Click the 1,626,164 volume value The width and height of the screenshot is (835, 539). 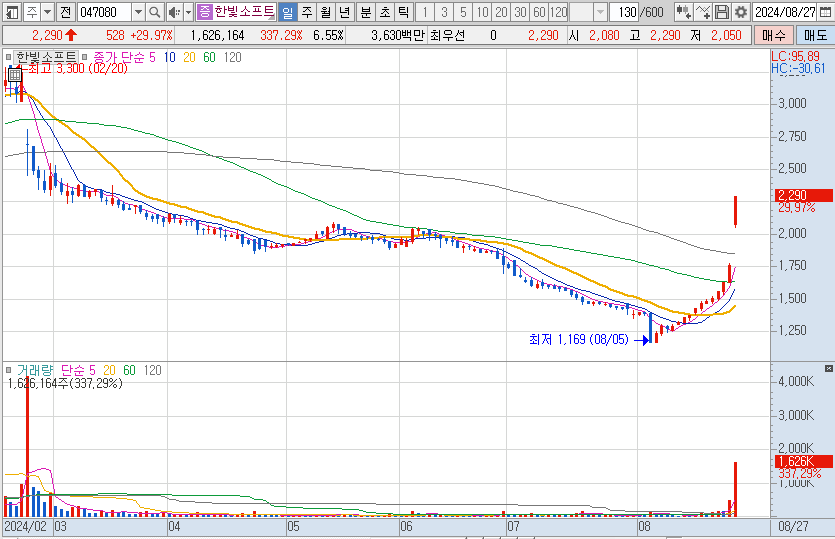pos(217,36)
